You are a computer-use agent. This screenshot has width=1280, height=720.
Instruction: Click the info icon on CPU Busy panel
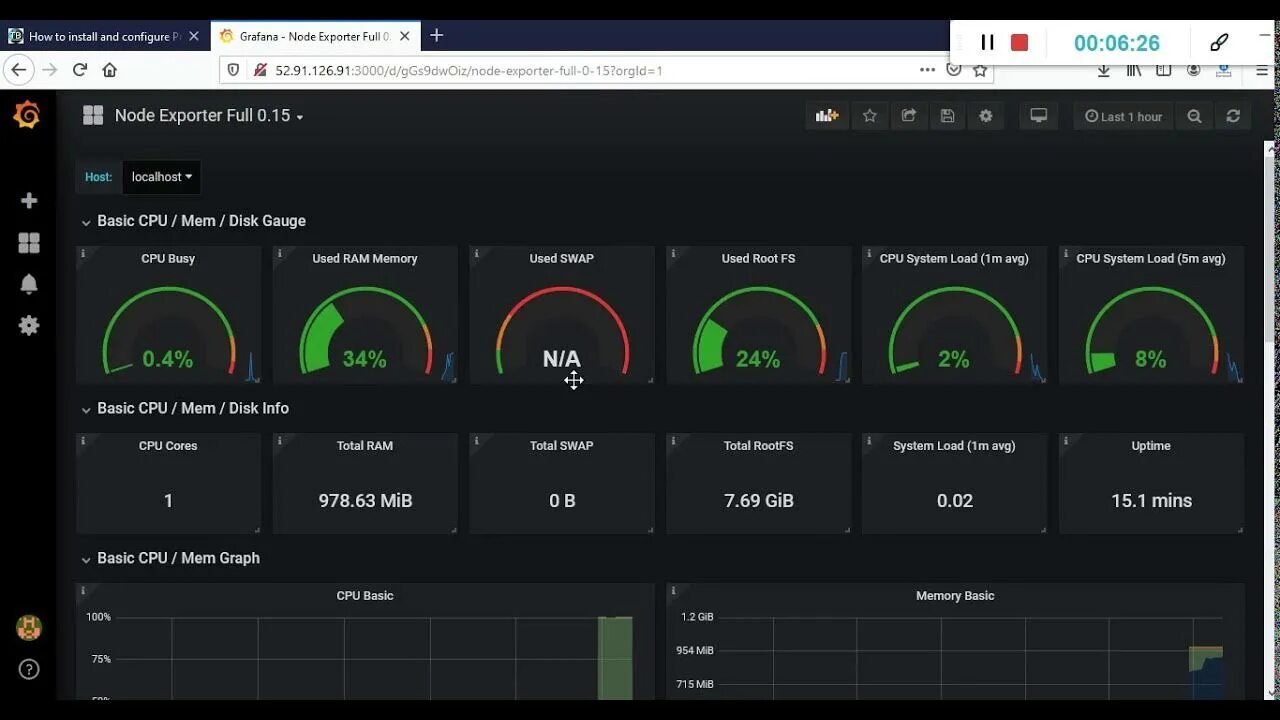point(83,254)
